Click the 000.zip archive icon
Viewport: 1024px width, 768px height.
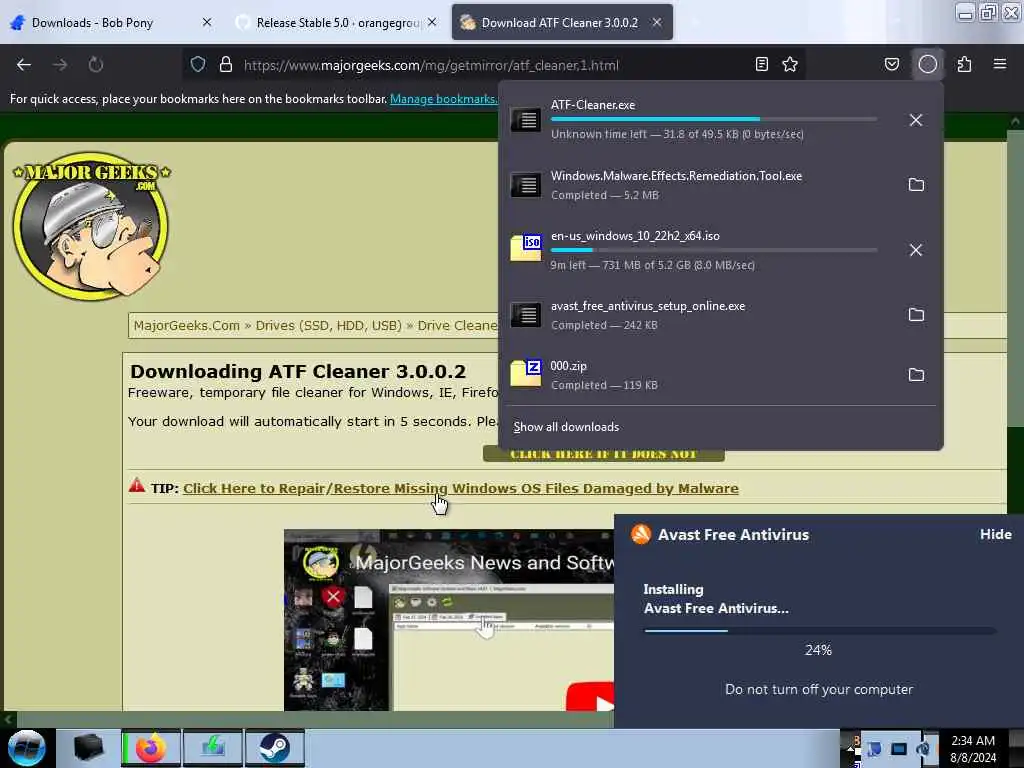point(526,374)
